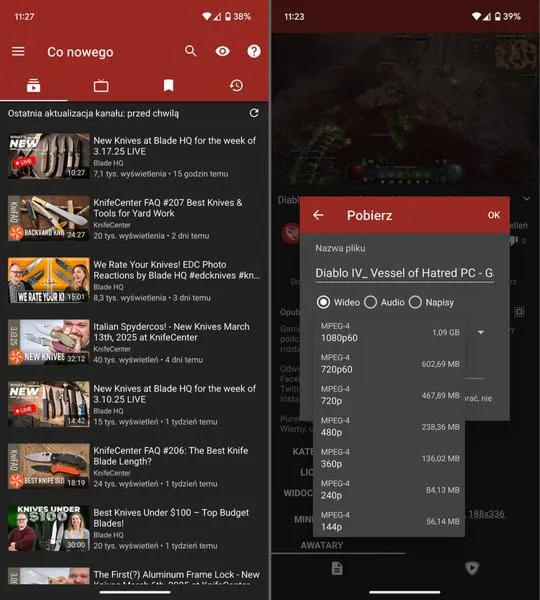Collapse the quality dropdown arrow
540x600 pixels.
481,332
